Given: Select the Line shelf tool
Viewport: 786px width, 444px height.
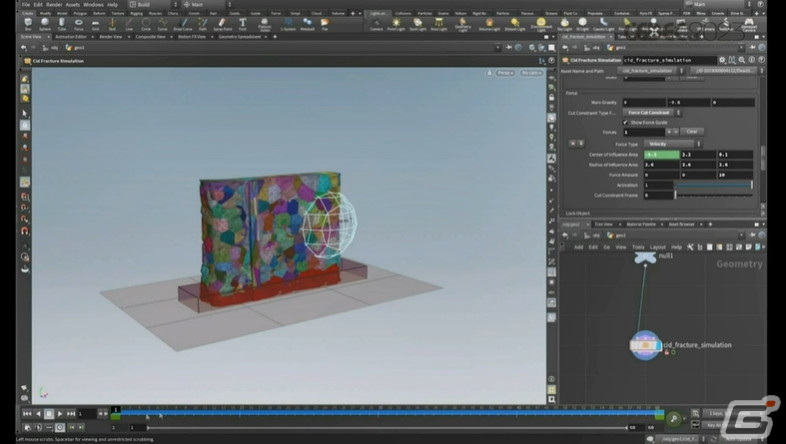Looking at the screenshot, I should point(129,24).
